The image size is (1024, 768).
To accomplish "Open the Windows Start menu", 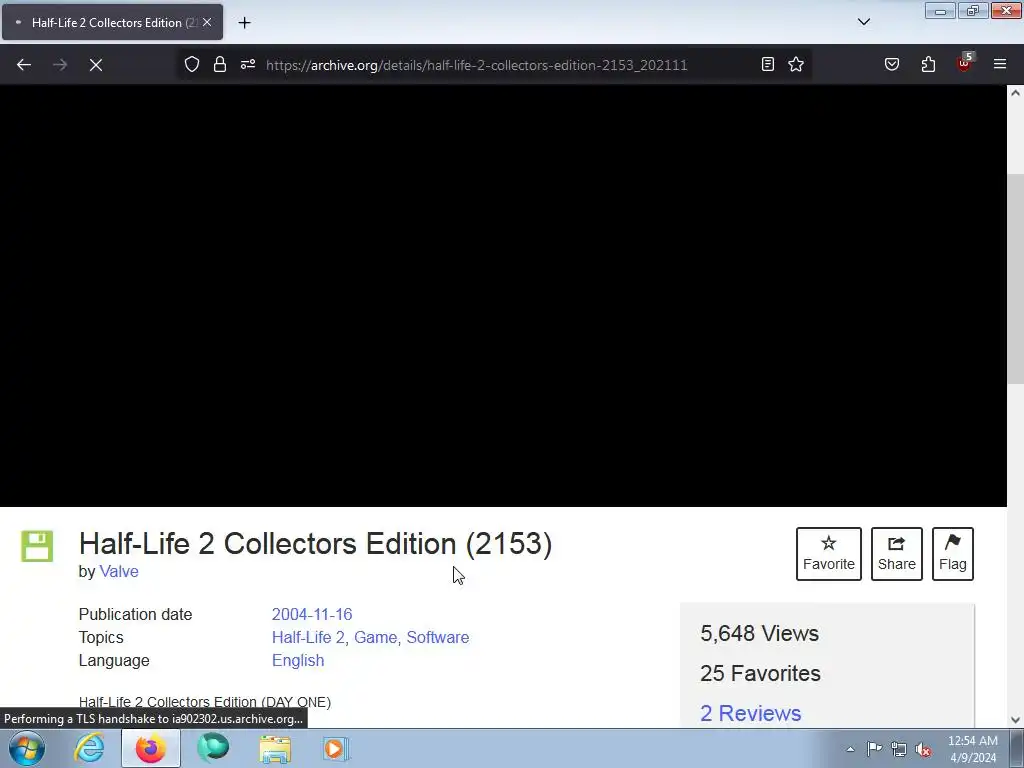I will tap(27, 748).
